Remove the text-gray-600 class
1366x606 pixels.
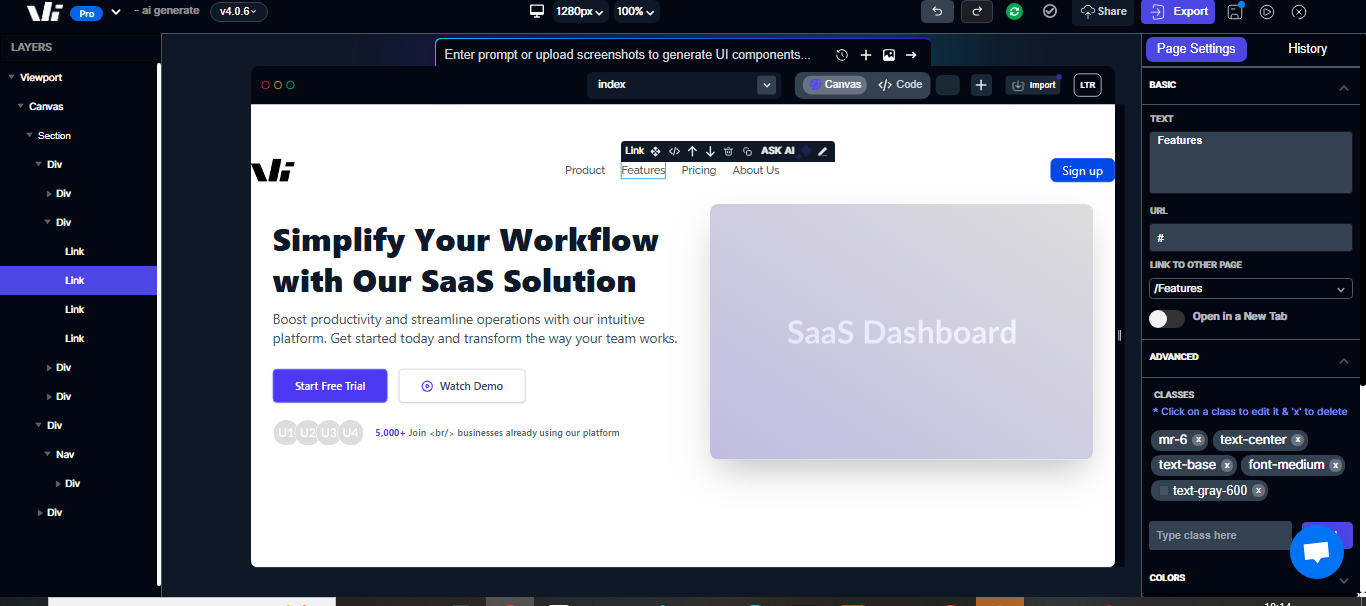(1258, 490)
